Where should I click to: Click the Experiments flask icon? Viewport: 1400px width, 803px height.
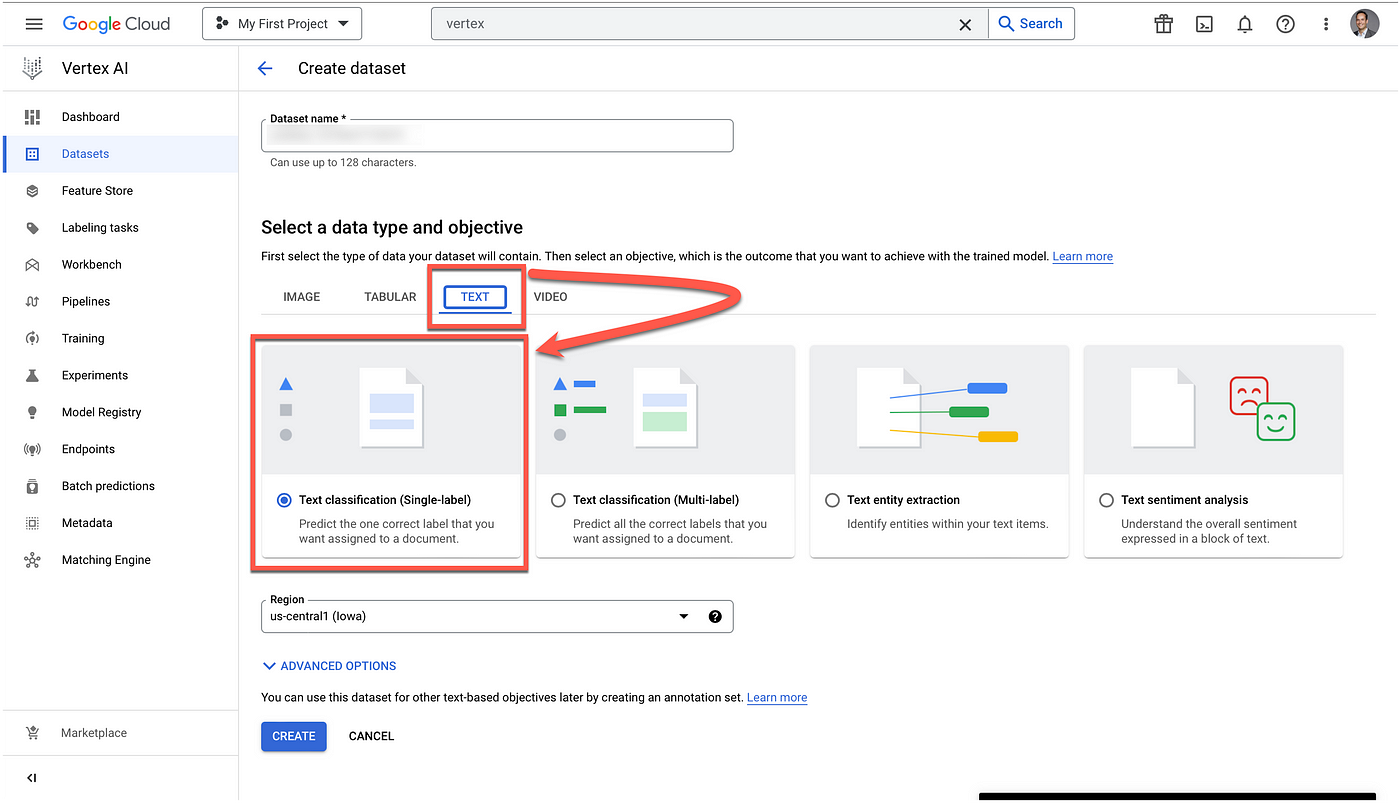(32, 376)
